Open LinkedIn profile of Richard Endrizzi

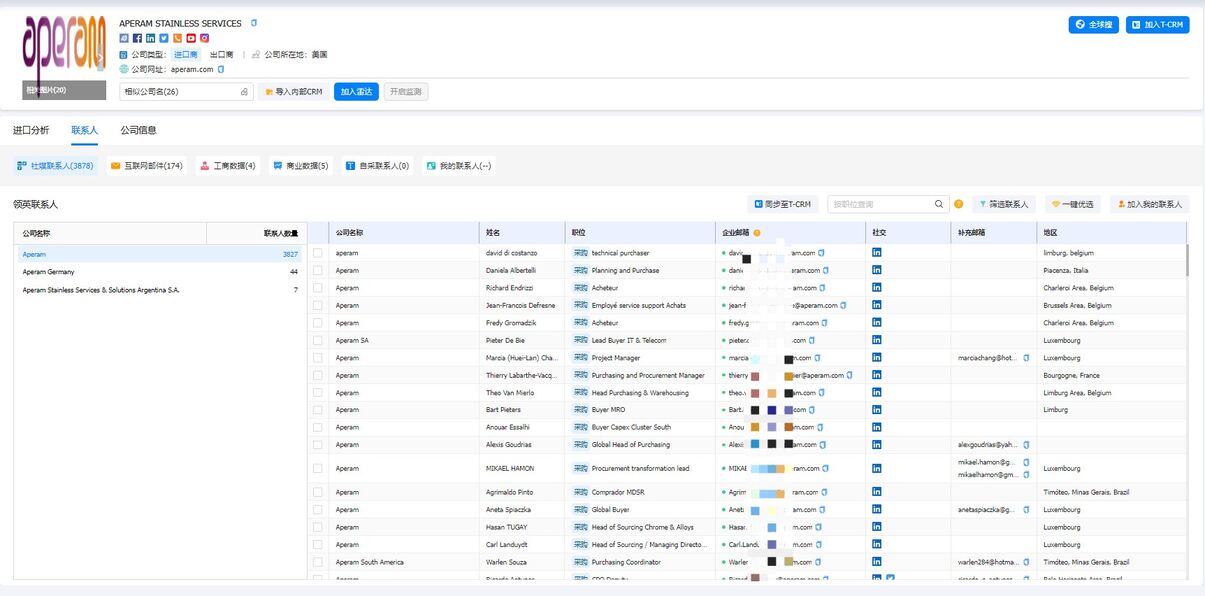click(877, 287)
